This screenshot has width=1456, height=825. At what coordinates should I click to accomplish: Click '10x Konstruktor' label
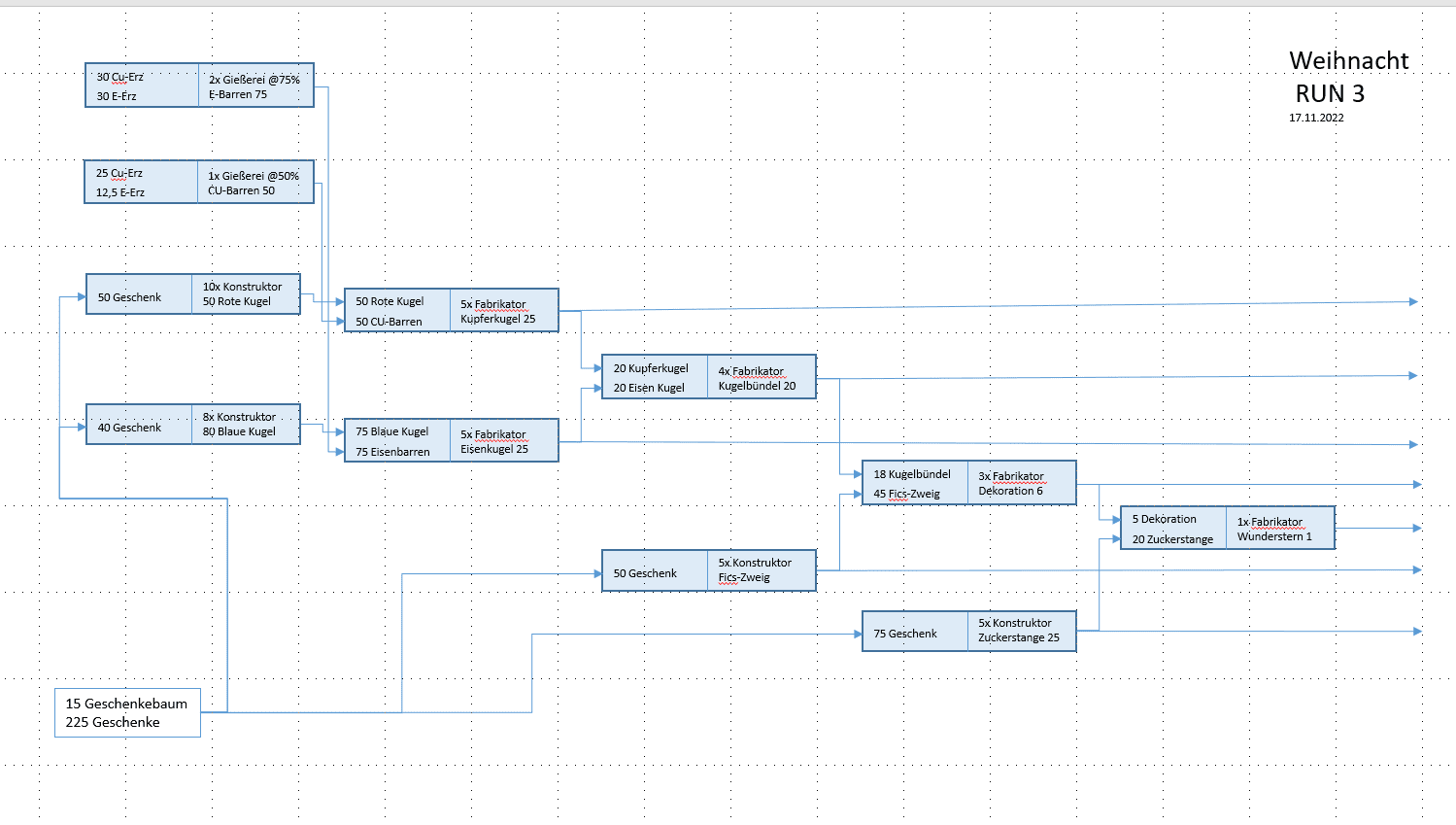(243, 287)
